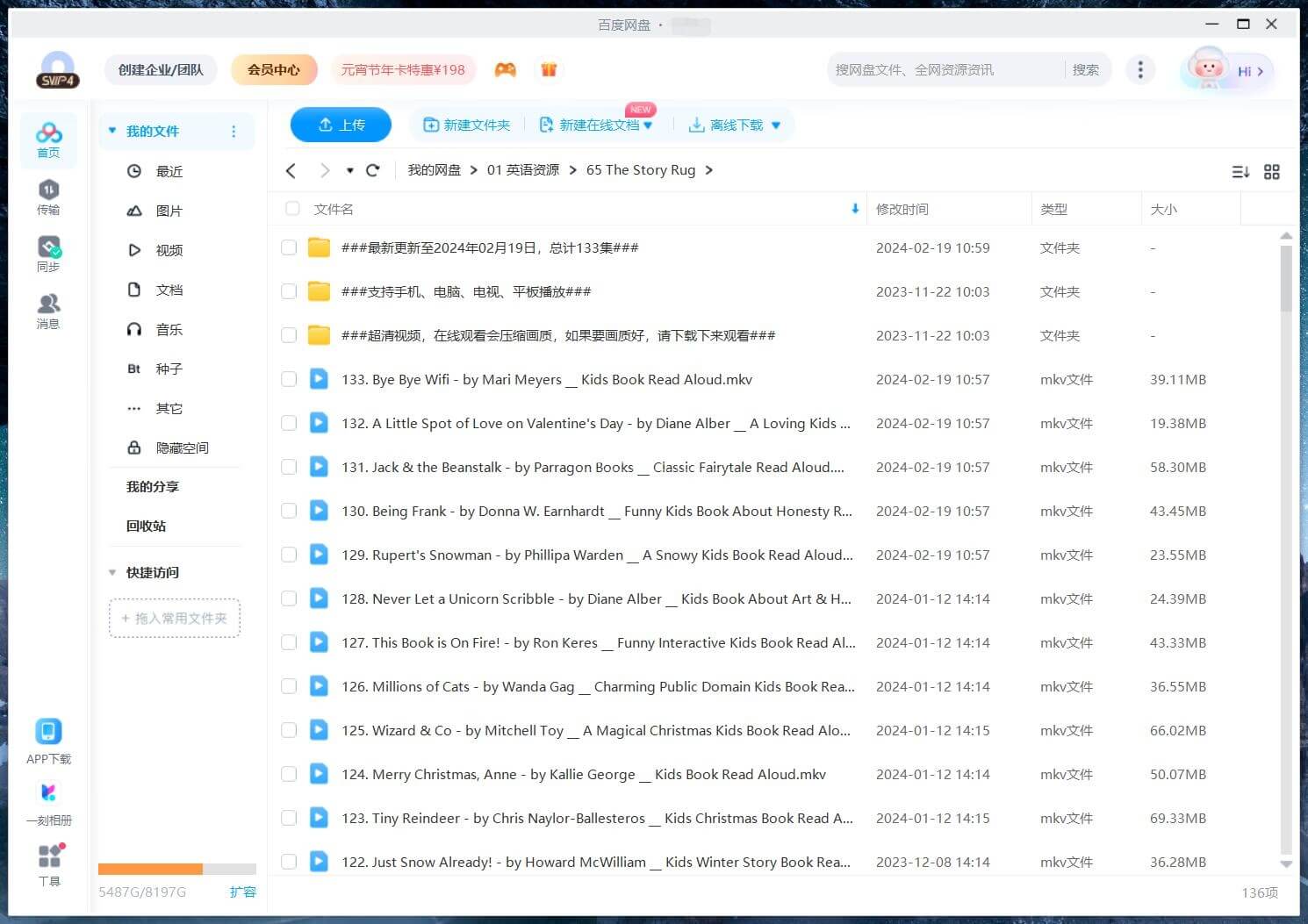Viewport: 1308px width, 924px height.
Task: Expand the 离线下载 dropdown arrow
Action: 776,125
